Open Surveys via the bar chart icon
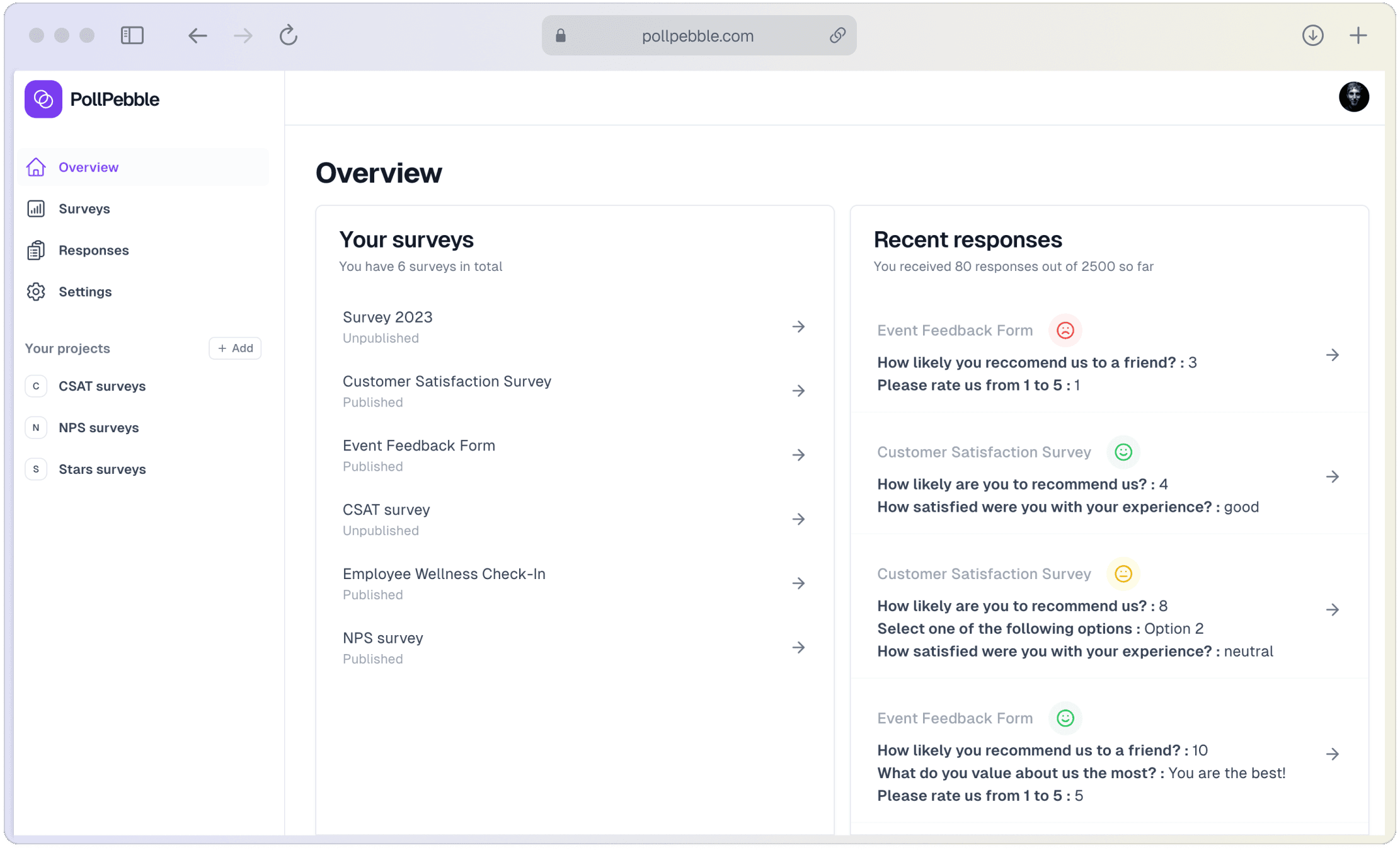Screen dimensions: 1400x850 coord(36,209)
